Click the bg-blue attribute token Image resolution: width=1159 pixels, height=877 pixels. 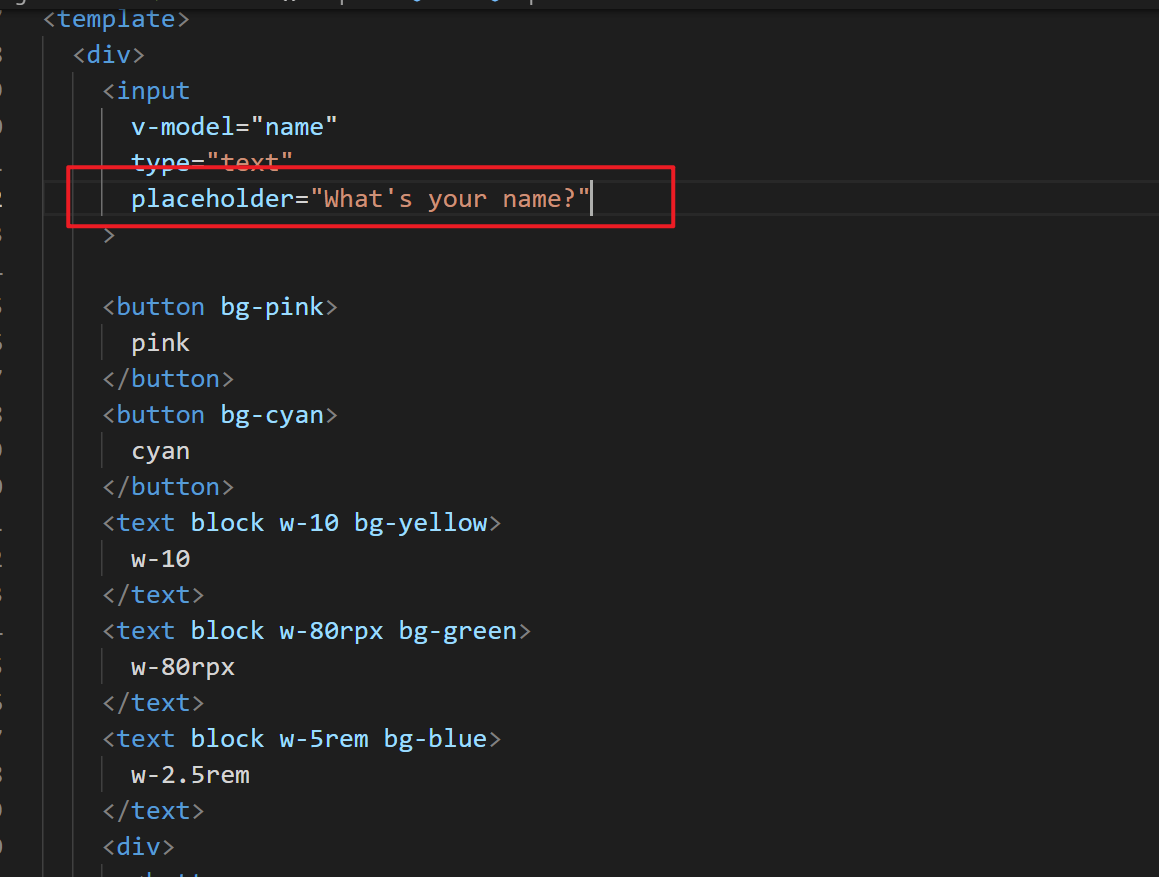[x=434, y=738]
